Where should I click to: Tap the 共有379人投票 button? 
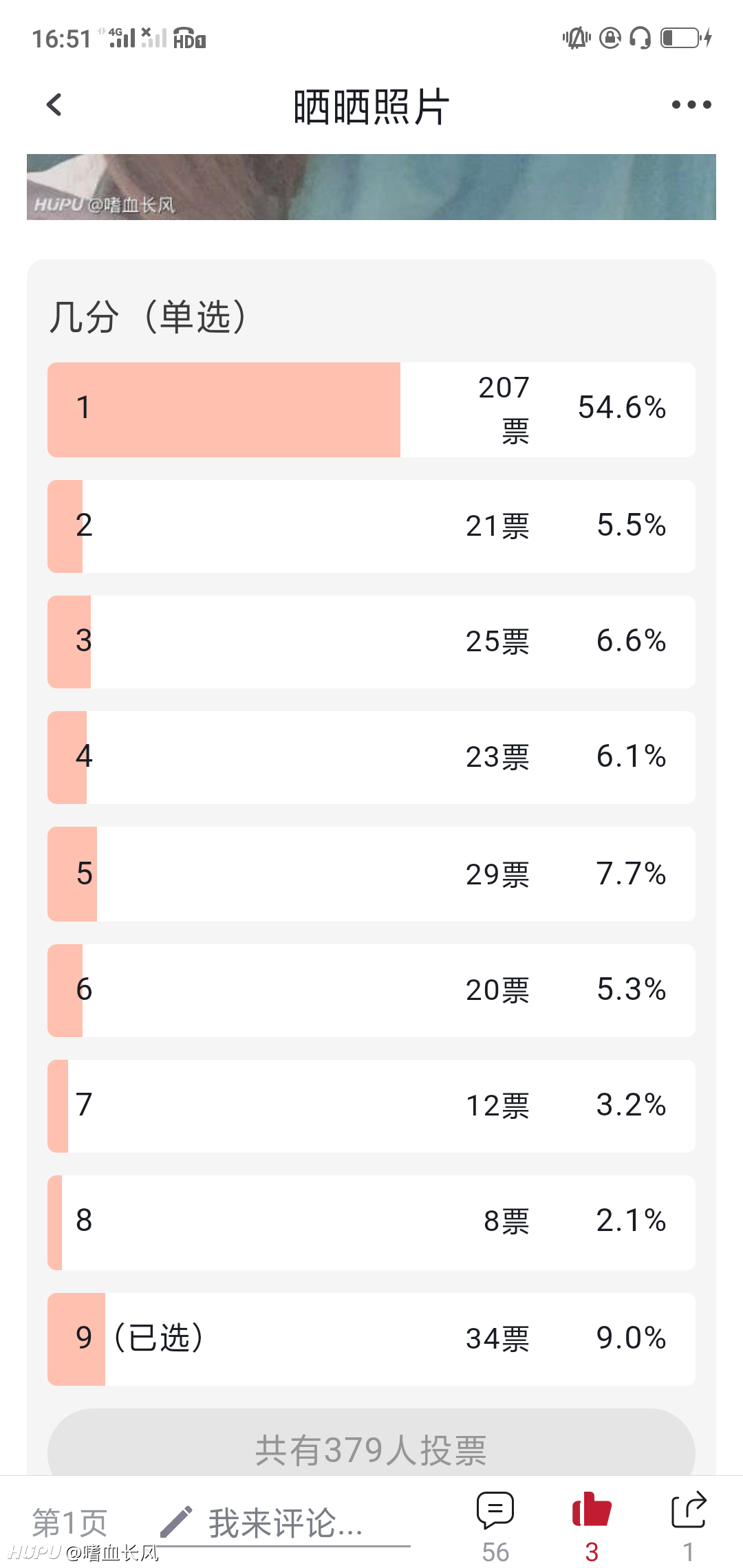tap(371, 1450)
